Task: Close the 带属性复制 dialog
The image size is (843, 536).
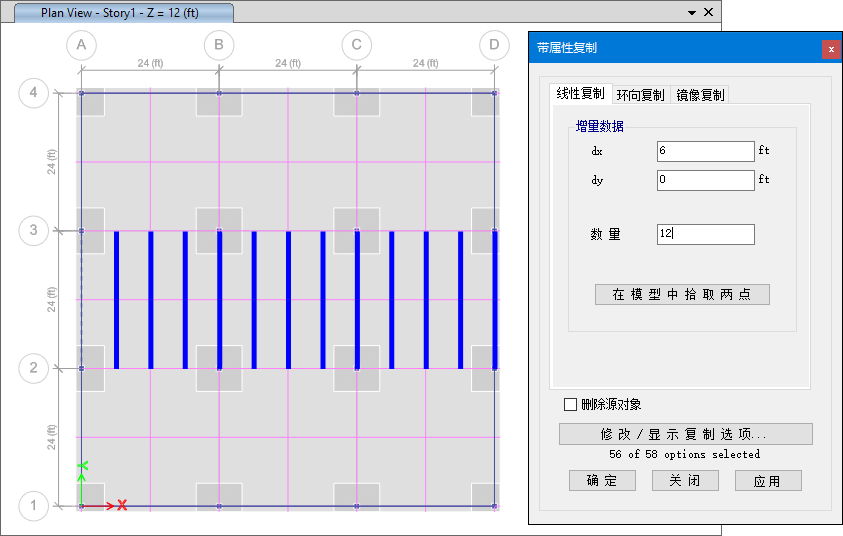Action: tap(831, 49)
